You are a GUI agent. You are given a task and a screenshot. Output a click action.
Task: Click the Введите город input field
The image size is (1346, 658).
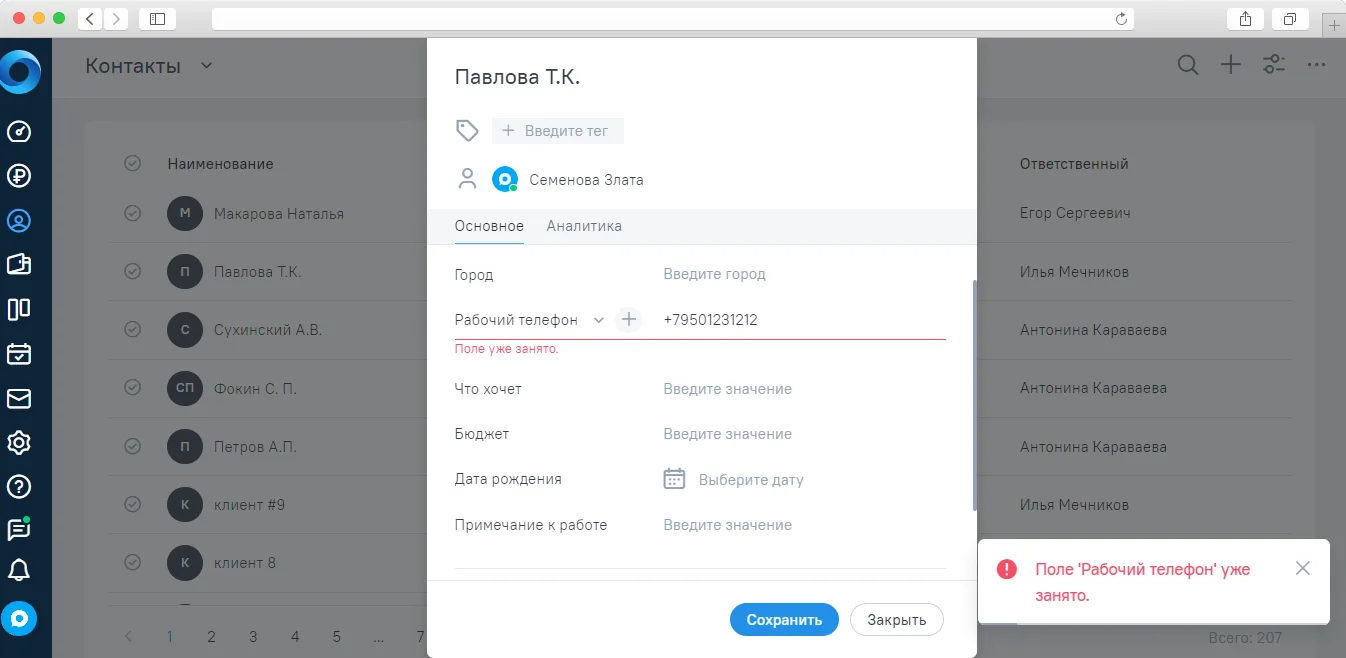coord(804,274)
